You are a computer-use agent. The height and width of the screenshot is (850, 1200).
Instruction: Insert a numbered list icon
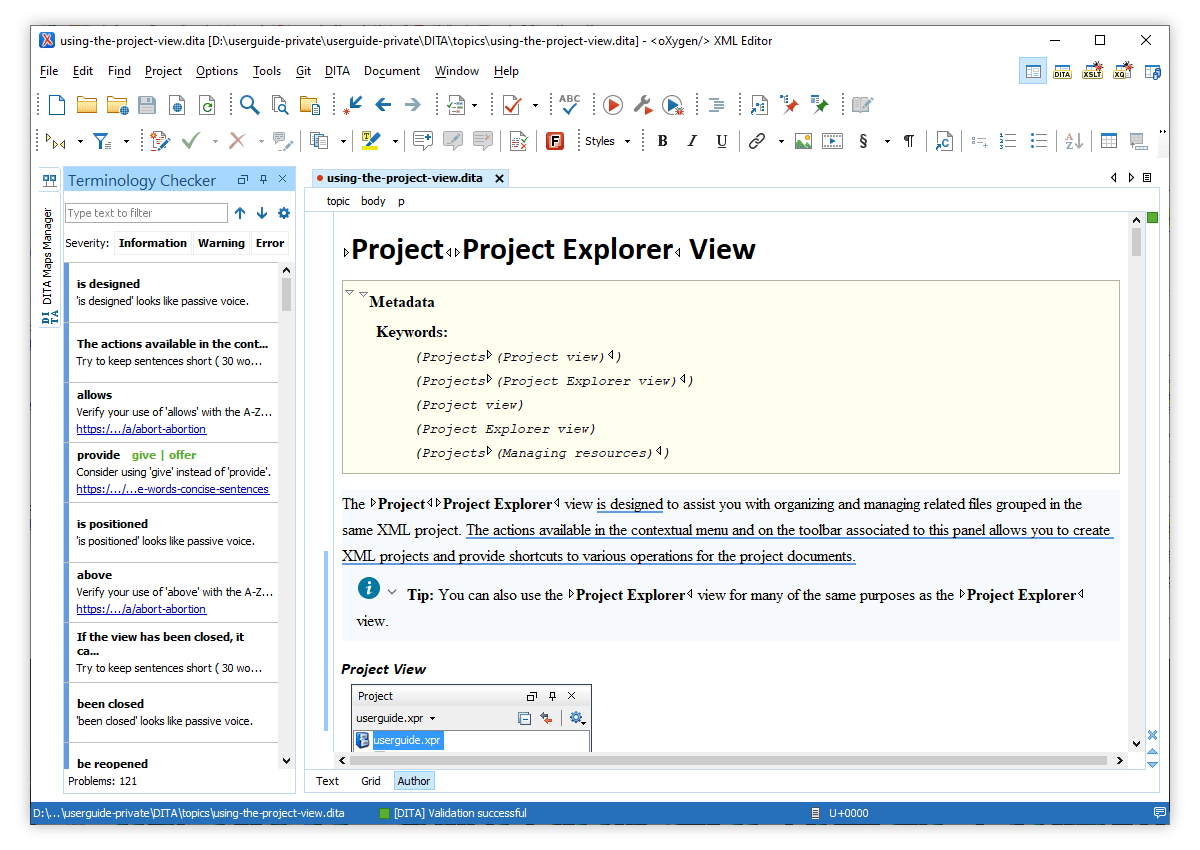(x=1009, y=141)
